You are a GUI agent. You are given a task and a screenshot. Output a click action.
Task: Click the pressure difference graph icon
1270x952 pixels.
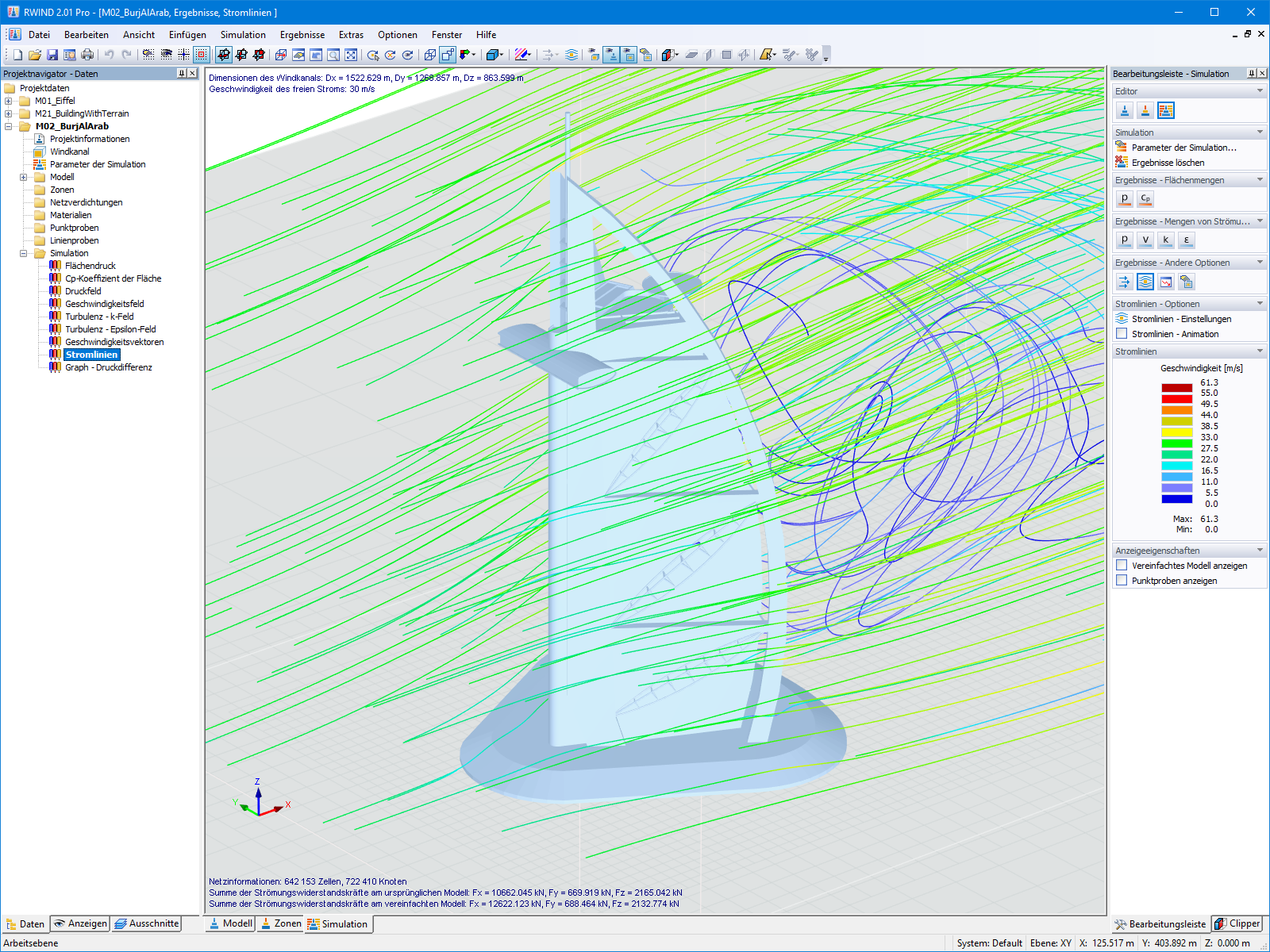pyautogui.click(x=1166, y=282)
